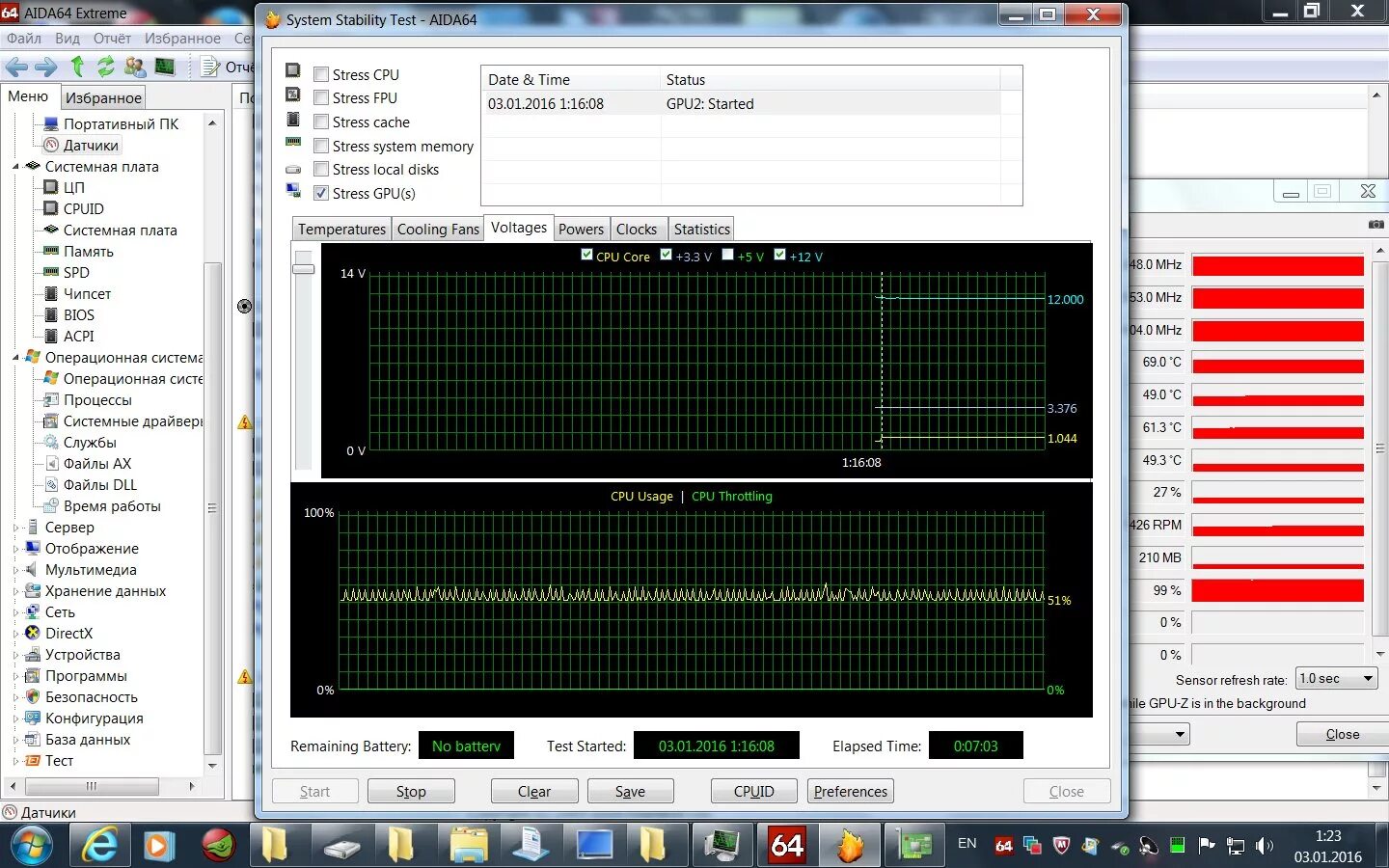Click the voltage graph vertical slider handle
This screenshot has width=1389, height=868.
tap(304, 268)
